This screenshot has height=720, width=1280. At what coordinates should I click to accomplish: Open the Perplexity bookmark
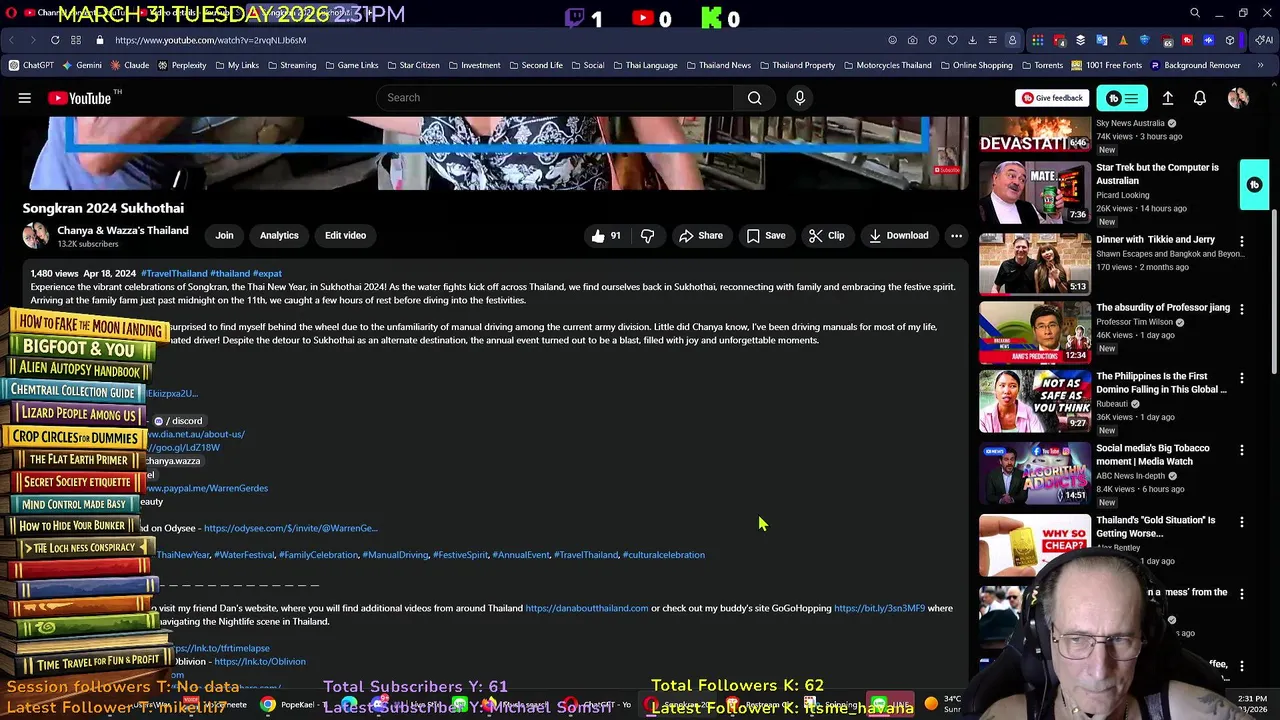[x=182, y=65]
